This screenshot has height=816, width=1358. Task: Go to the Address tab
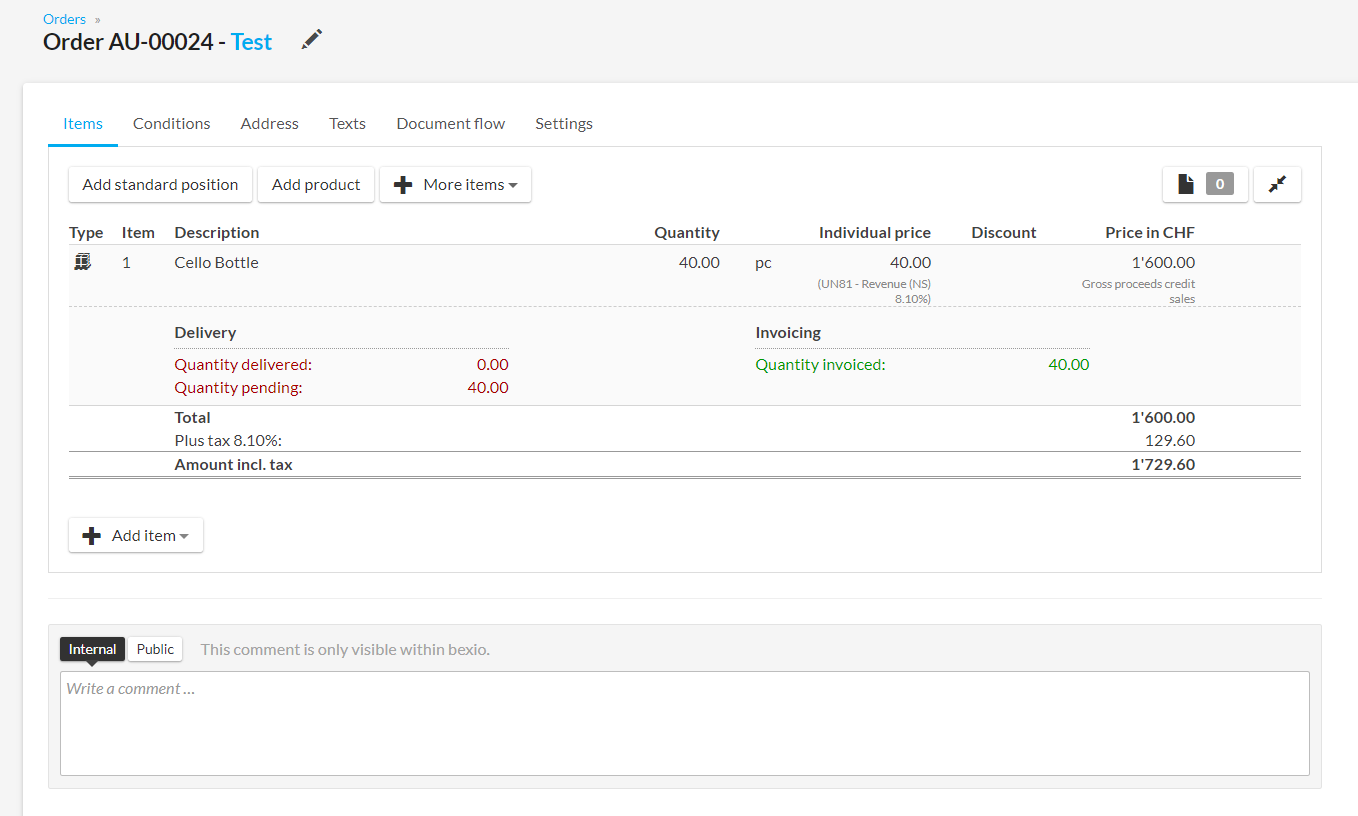pos(269,124)
